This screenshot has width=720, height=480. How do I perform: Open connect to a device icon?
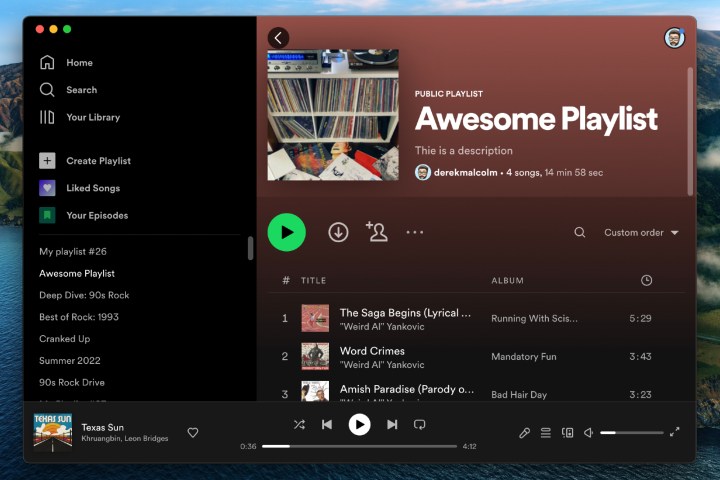click(x=567, y=432)
